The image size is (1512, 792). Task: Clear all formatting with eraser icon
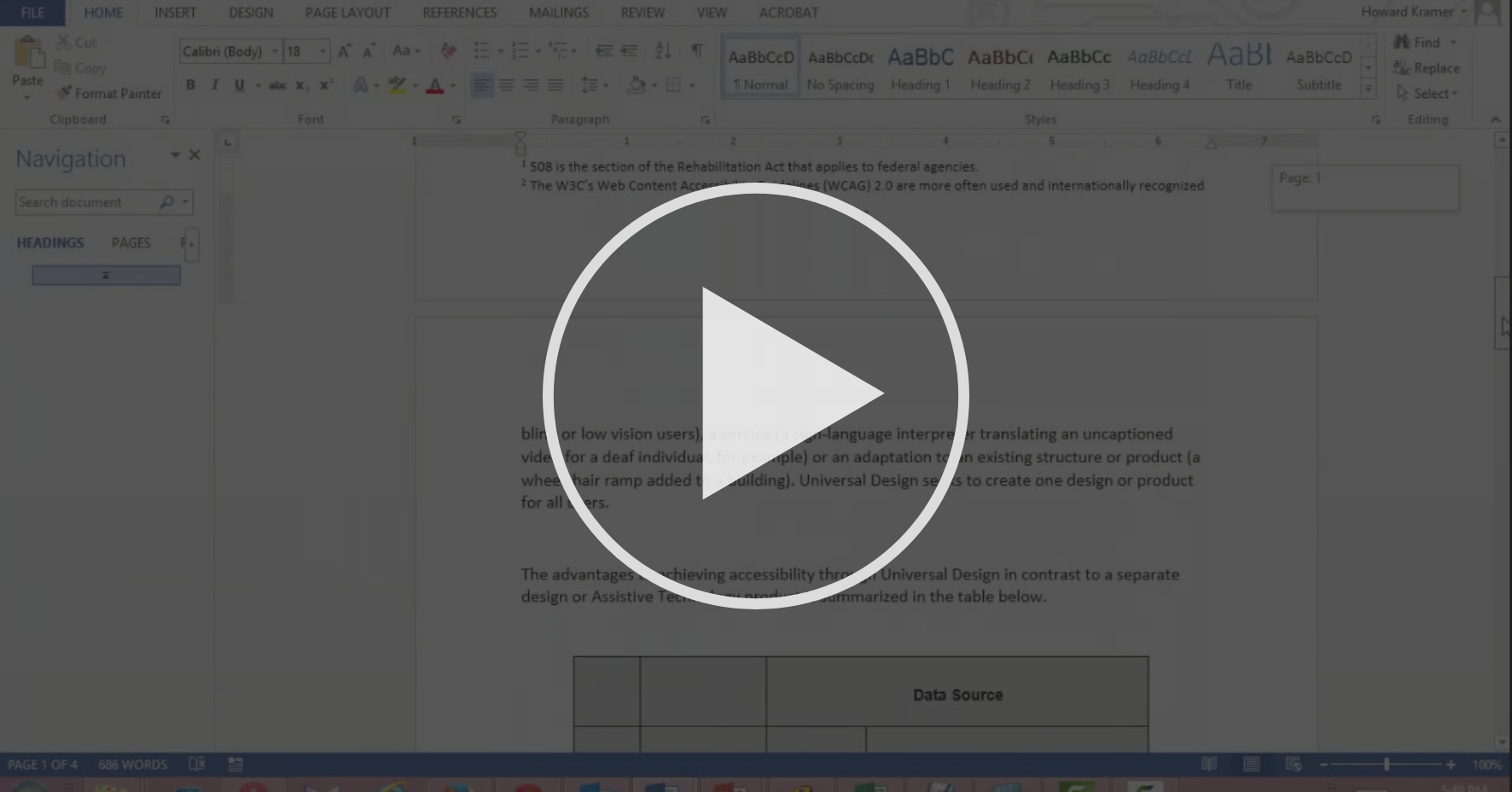[448, 51]
